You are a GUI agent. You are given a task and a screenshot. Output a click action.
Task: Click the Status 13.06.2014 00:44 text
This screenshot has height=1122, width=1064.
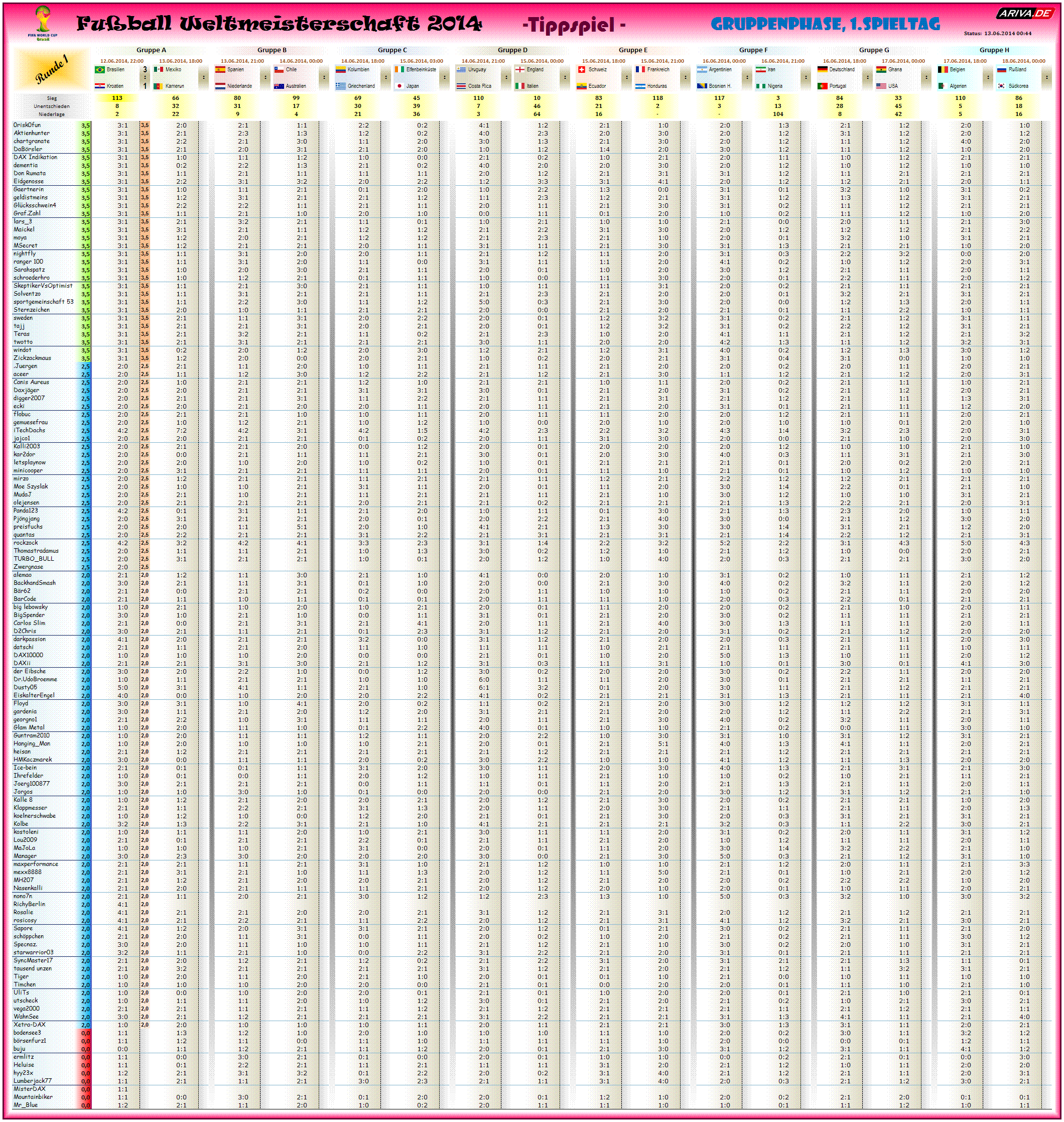[x=998, y=34]
